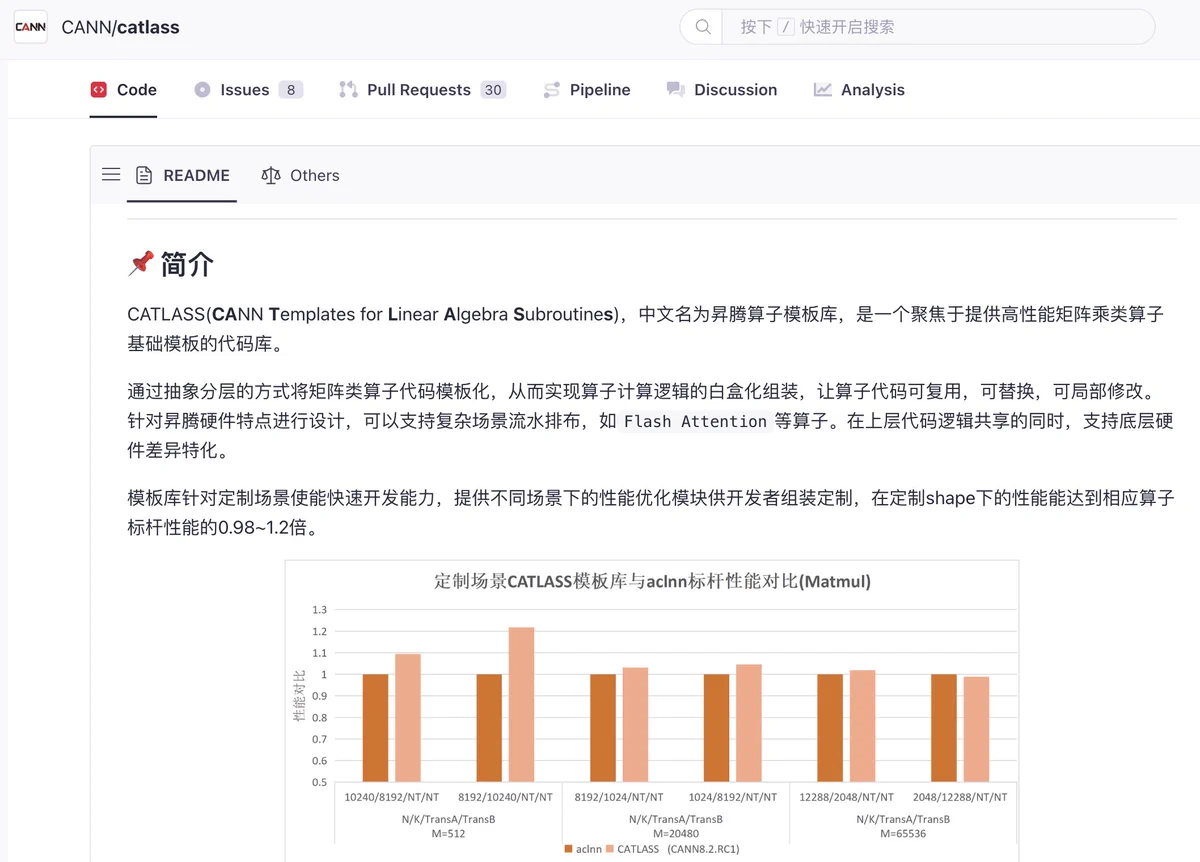Focus the search input field
Viewport: 1200px width, 862px height.
(937, 27)
